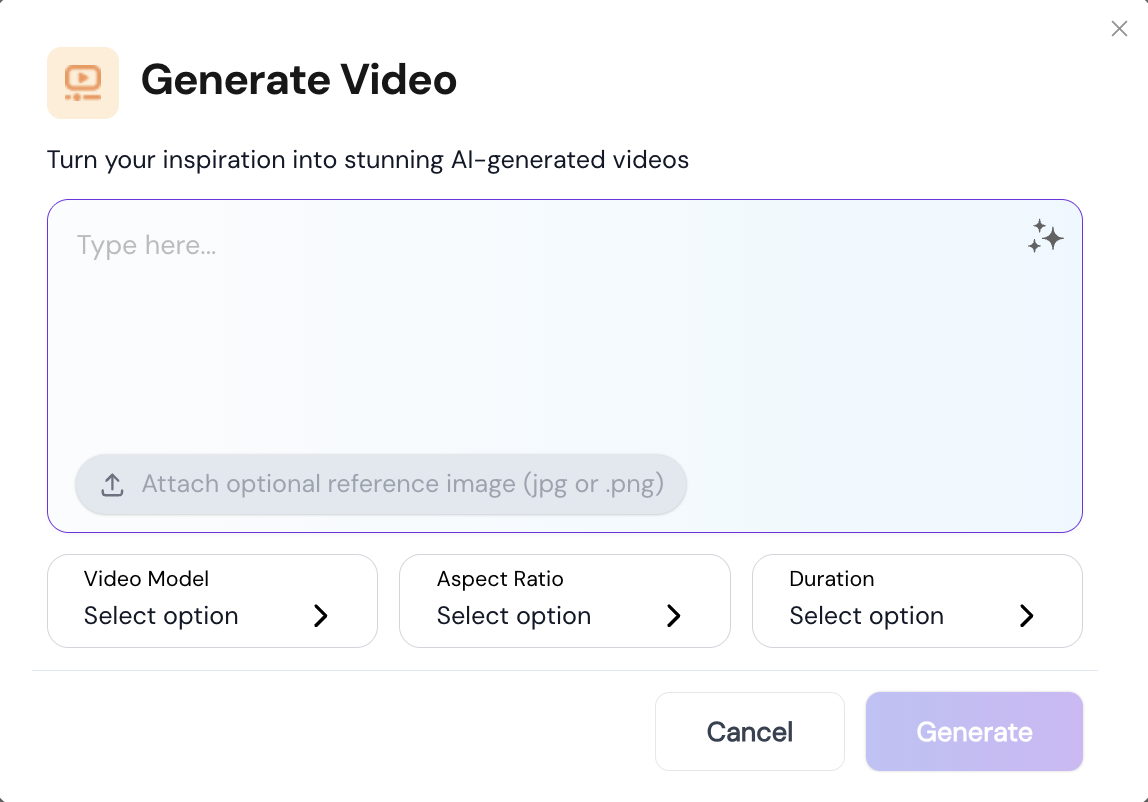Screen dimensions: 1148x802
Task: Click 'Select option' under Duration
Action: tap(866, 616)
